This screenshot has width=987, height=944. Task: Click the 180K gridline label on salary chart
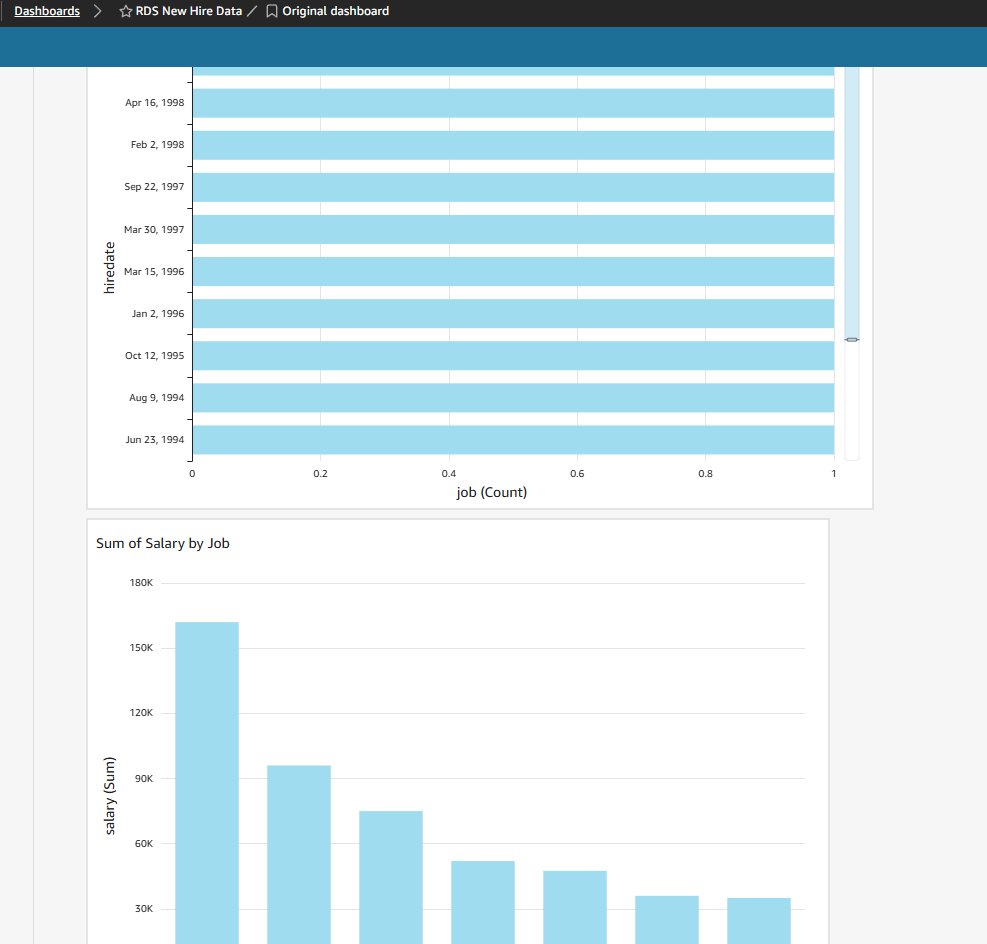pyautogui.click(x=141, y=582)
